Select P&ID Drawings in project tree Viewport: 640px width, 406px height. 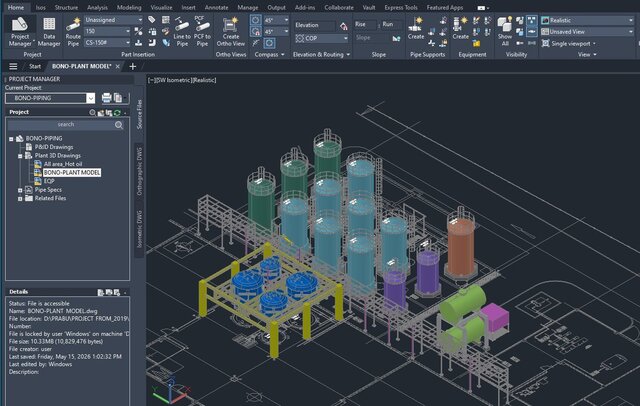click(54, 147)
